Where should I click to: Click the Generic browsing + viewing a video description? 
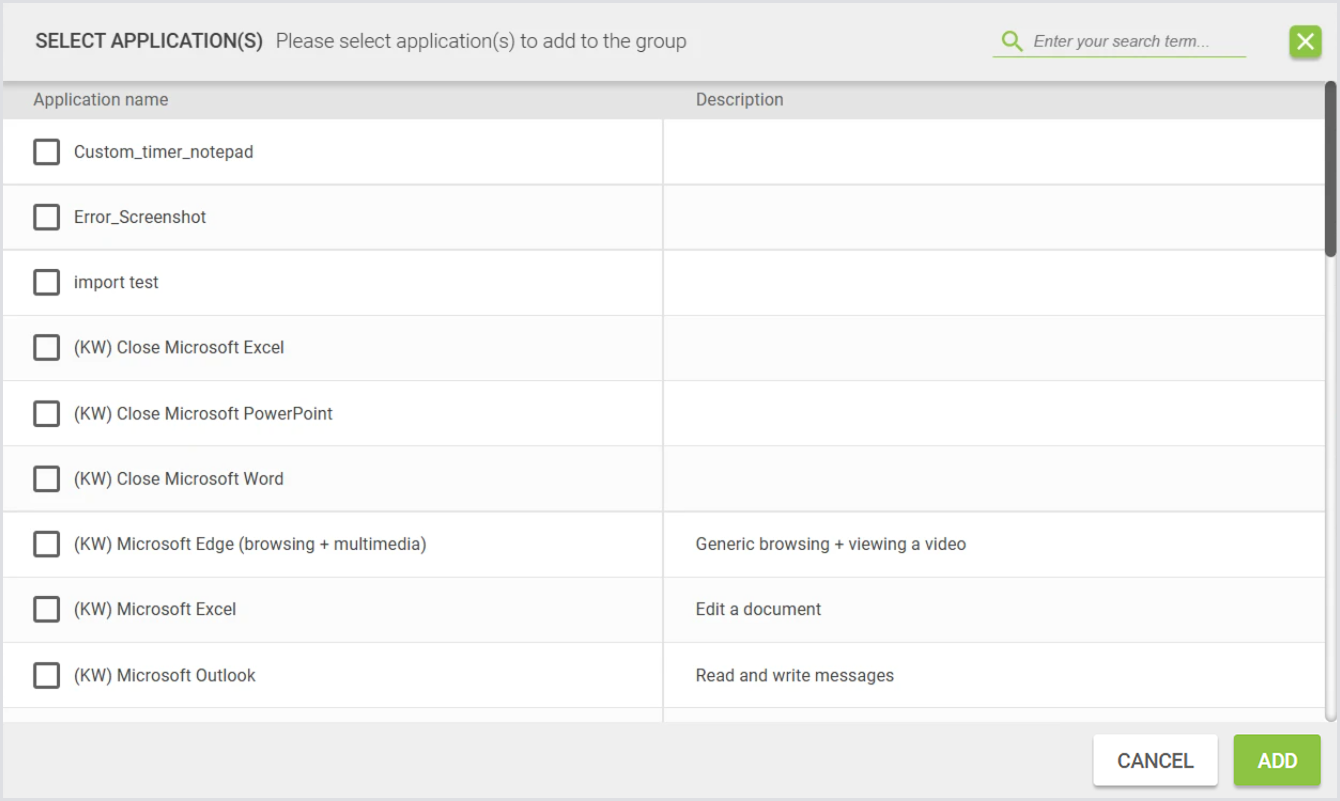pos(830,545)
